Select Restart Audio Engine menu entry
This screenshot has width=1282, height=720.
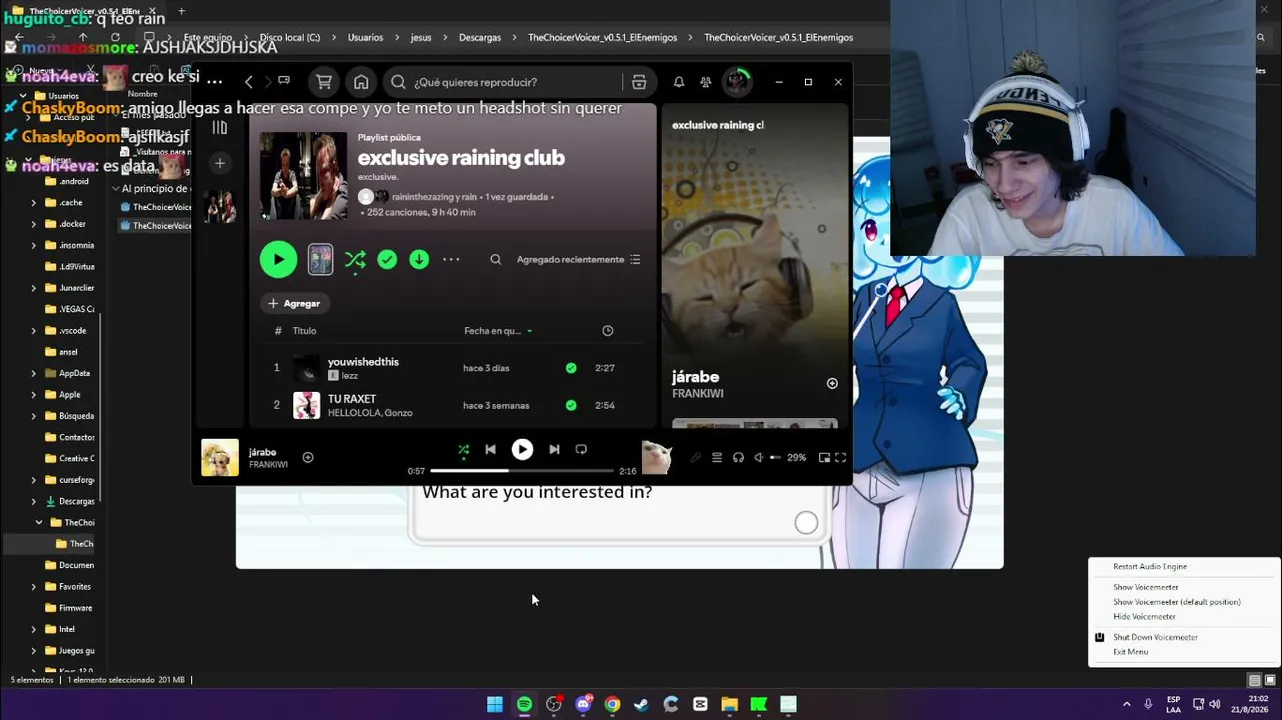point(1150,567)
